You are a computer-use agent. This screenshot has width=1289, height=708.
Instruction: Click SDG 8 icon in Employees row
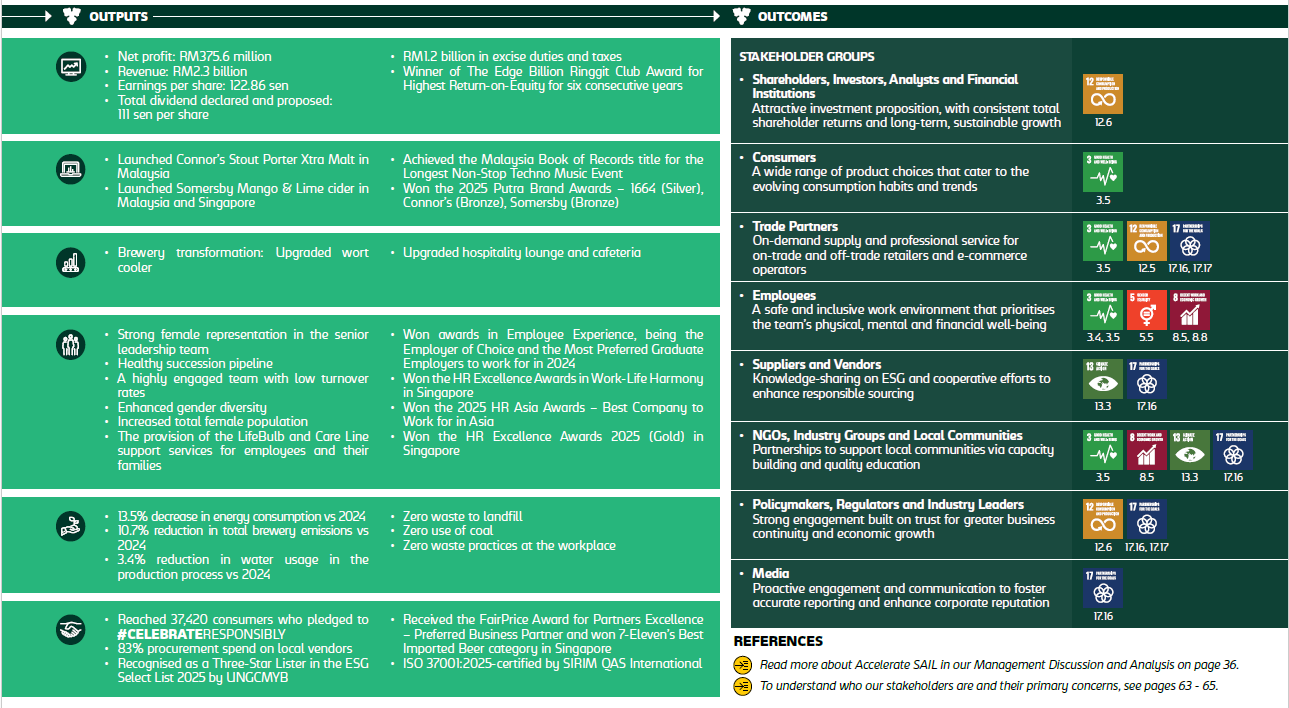click(x=1189, y=309)
